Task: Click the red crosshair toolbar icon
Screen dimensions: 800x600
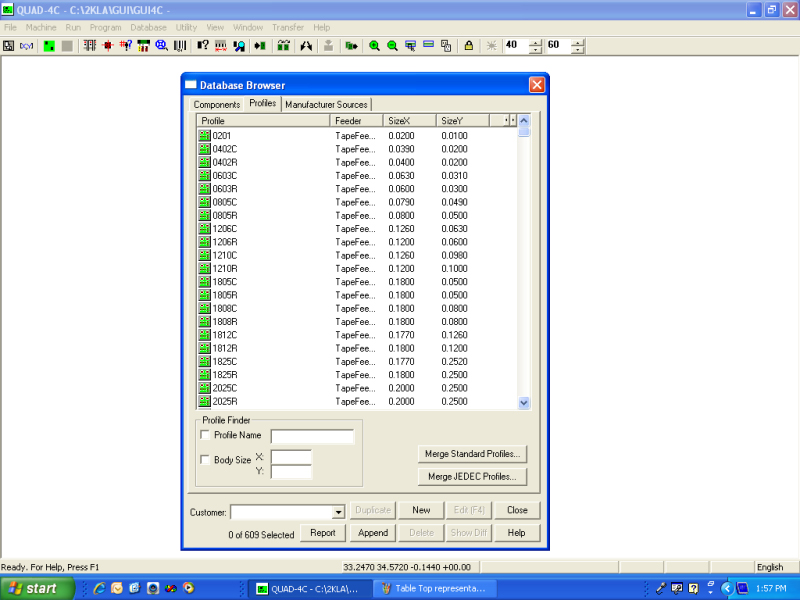Action: (x=108, y=46)
